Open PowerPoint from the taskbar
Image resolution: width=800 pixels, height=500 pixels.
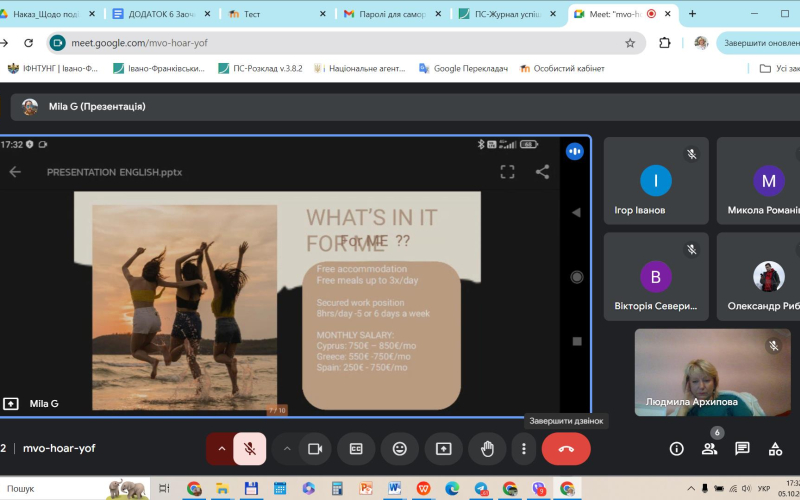pos(365,489)
